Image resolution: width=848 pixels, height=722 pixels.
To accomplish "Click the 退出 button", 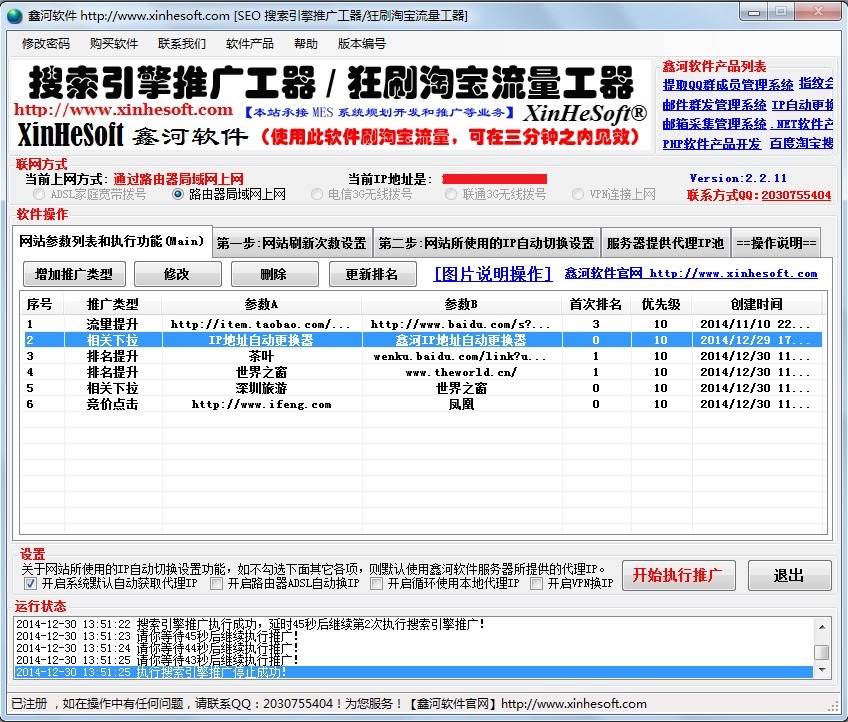I will [x=790, y=575].
